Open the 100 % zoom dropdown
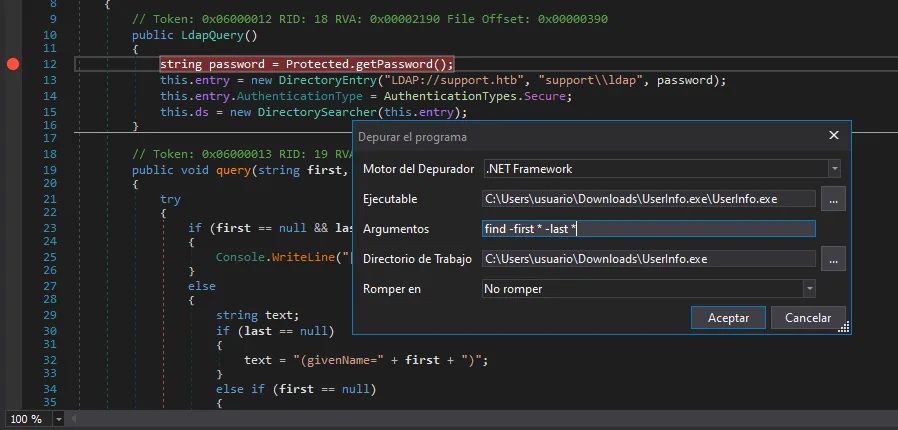Viewport: 898px width, 430px height. (x=58, y=420)
